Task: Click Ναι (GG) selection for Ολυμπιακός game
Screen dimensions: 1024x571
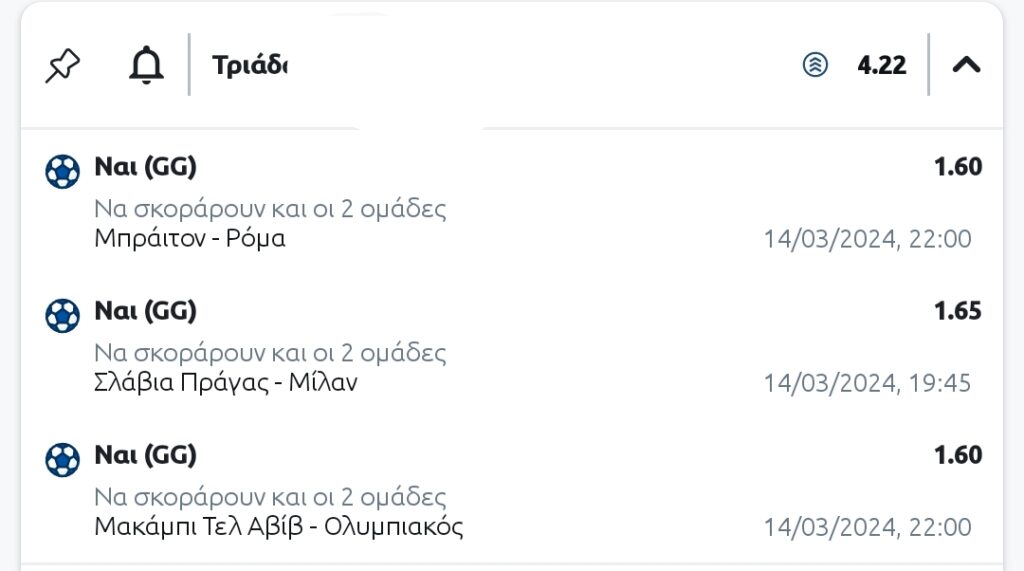Action: (x=146, y=455)
